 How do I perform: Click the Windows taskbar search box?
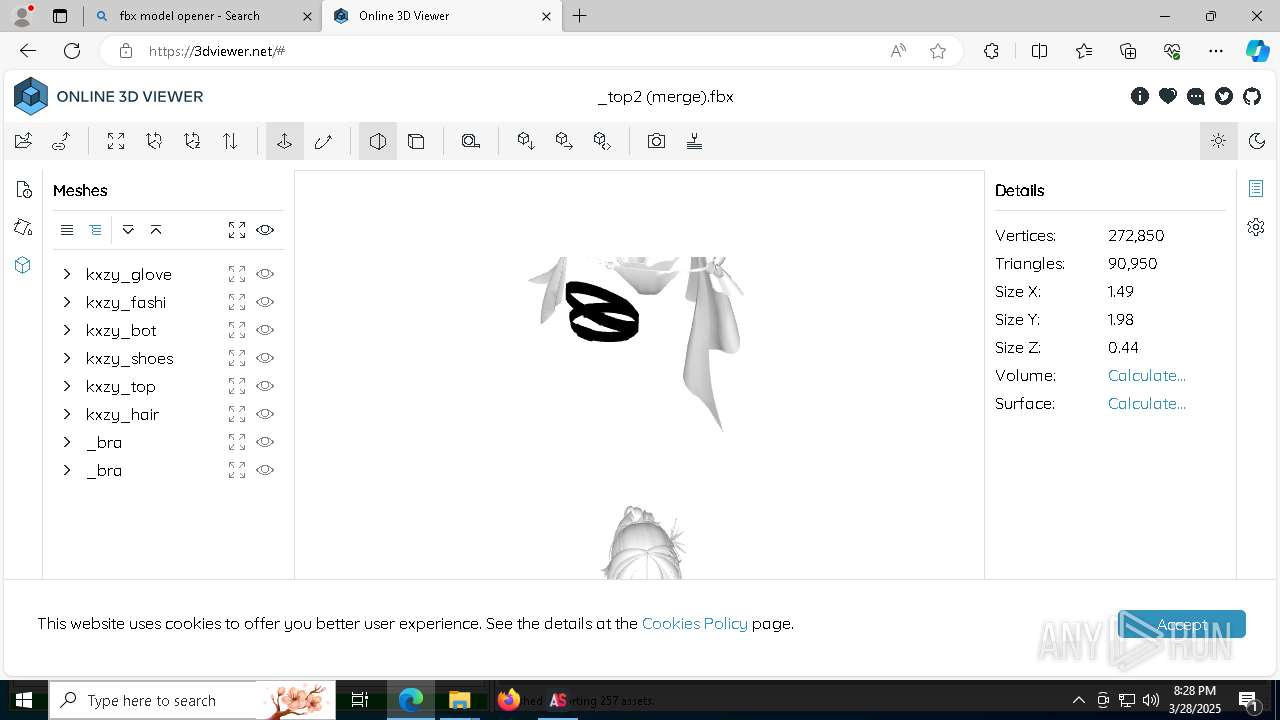pyautogui.click(x=192, y=700)
